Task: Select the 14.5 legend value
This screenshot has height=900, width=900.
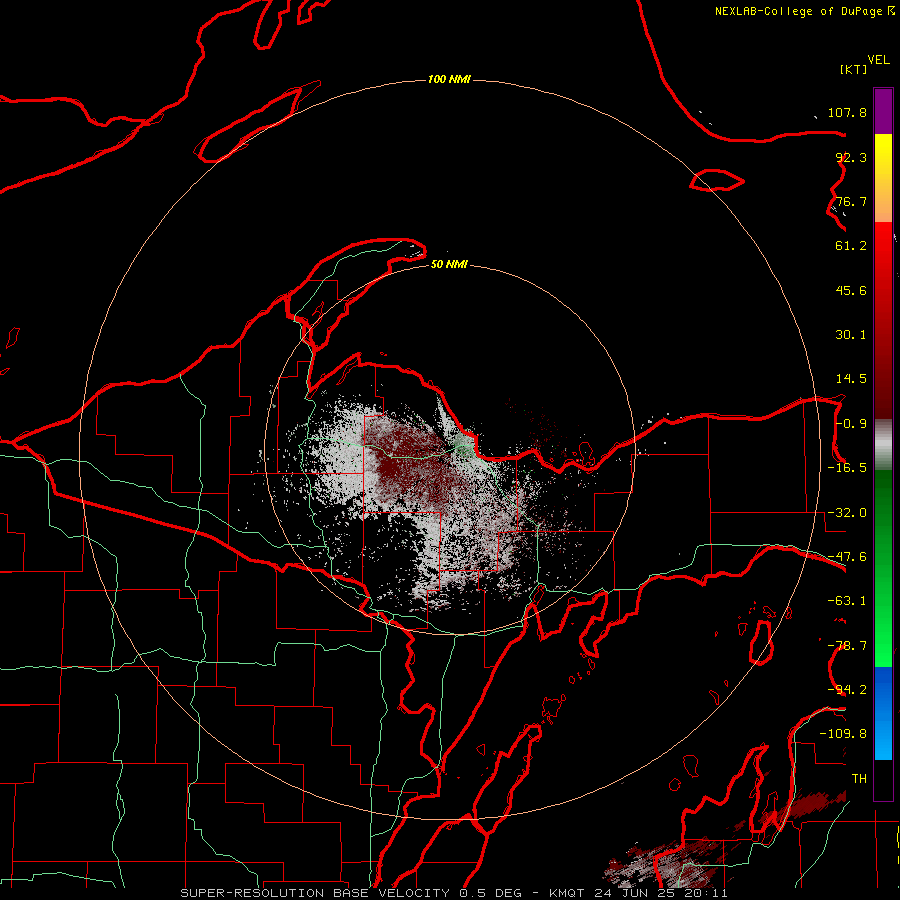Action: pyautogui.click(x=851, y=379)
